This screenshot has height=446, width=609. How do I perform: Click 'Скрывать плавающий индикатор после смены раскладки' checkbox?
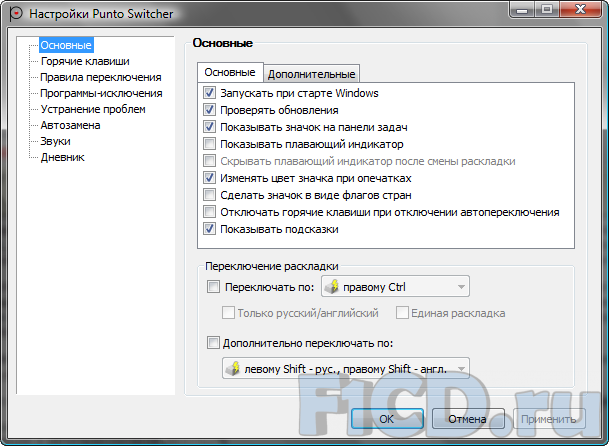click(x=209, y=161)
